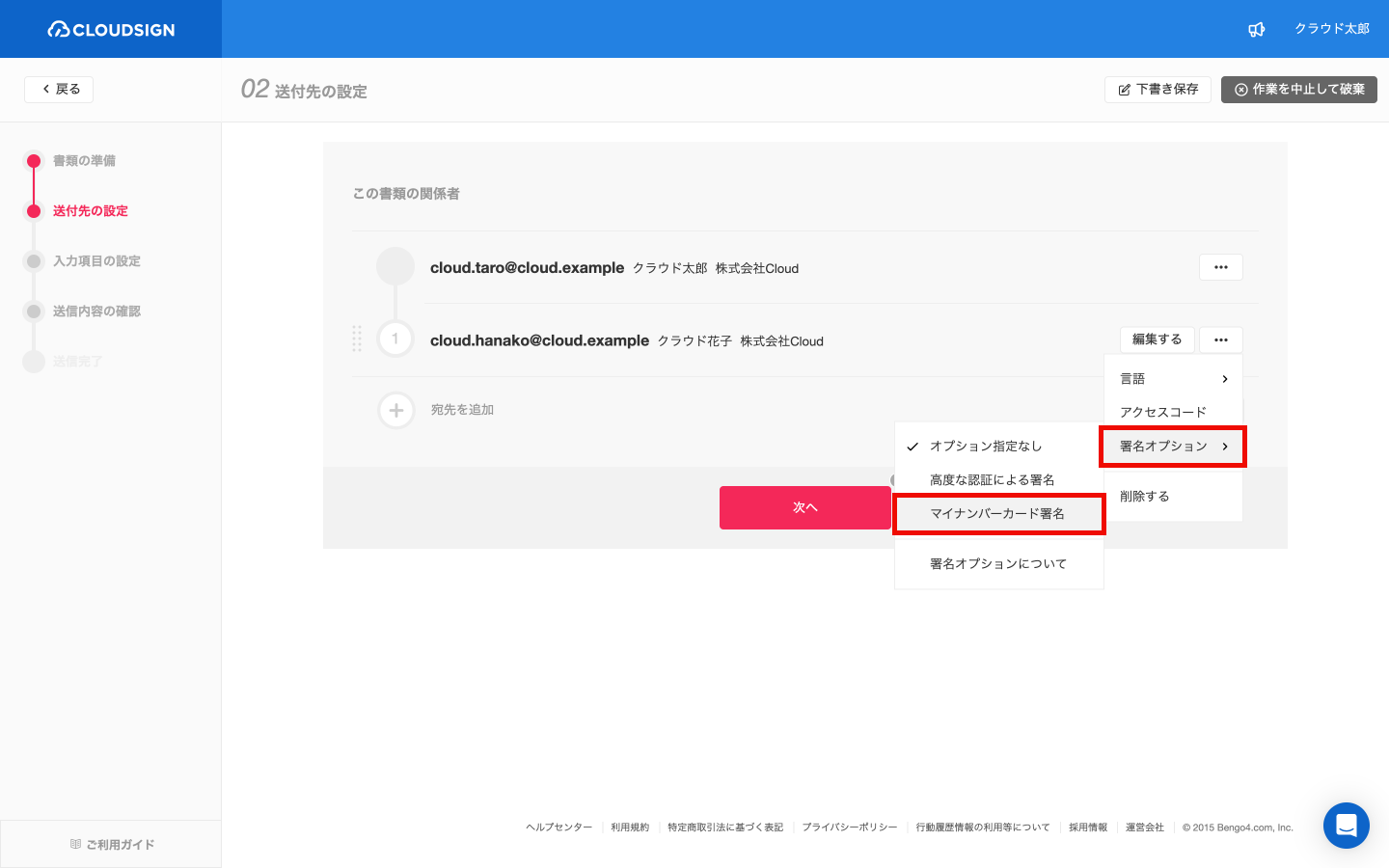
Task: Open the クラウド太郎 account menu
Action: (1331, 29)
